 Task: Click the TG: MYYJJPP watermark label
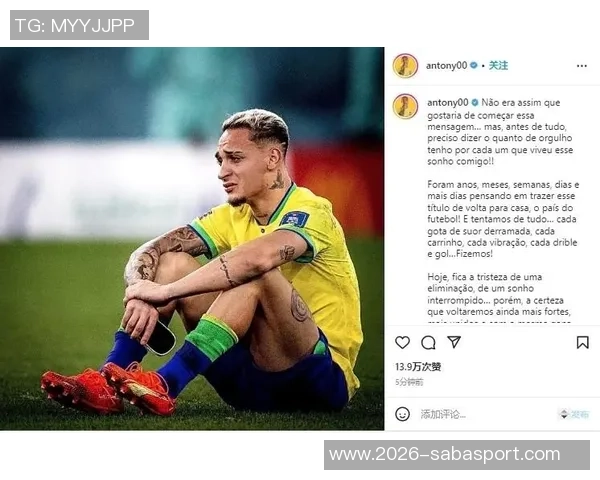click(x=79, y=25)
